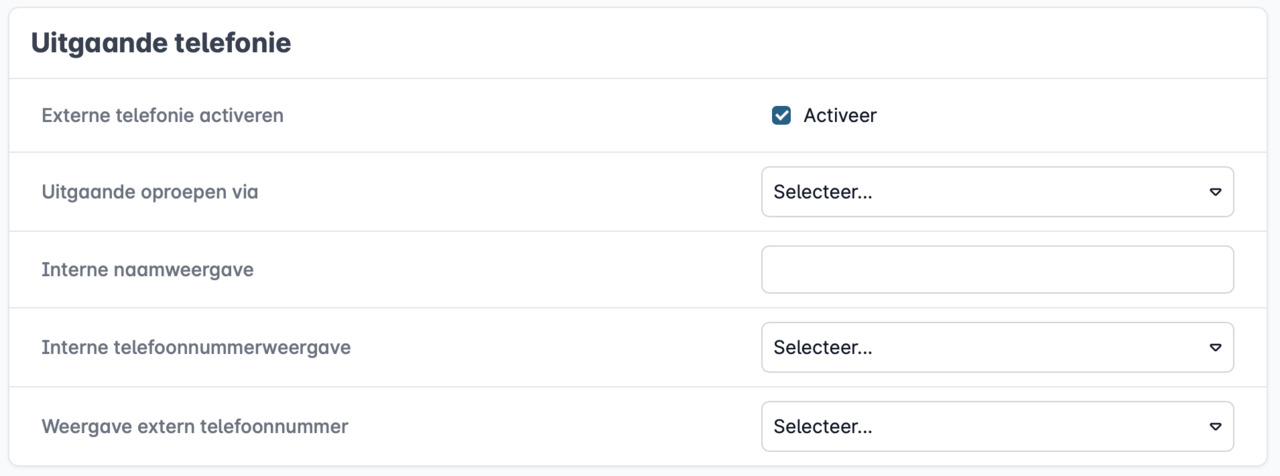Click the arrow icon of Weergave extern telefoonnummer
1280x476 pixels.
tap(1215, 426)
